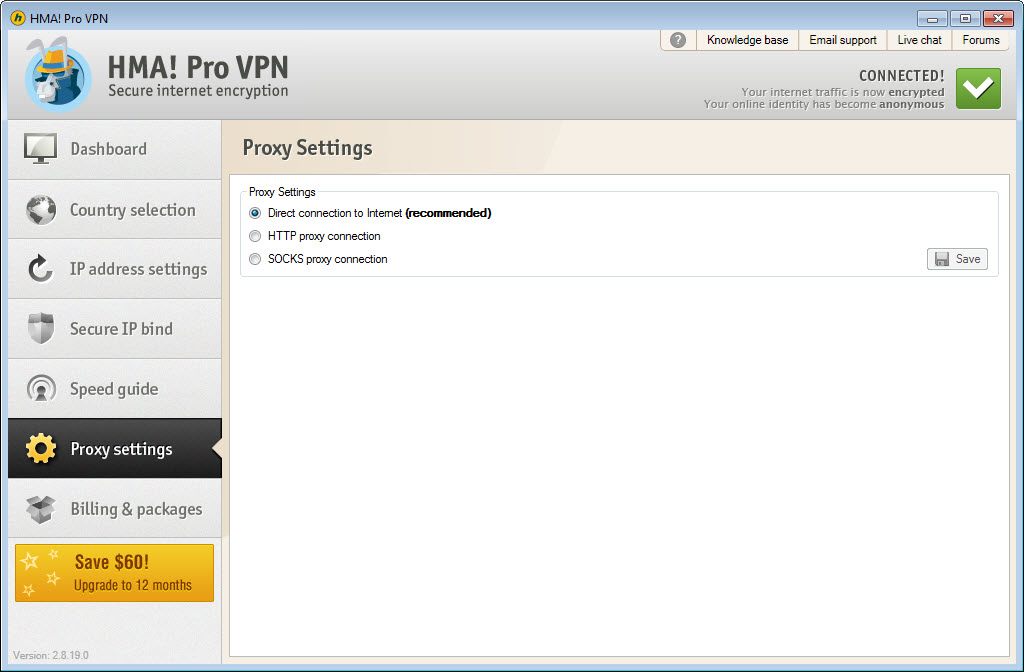The width and height of the screenshot is (1024, 672).
Task: Click the HMA! Pro VPN header title
Action: (198, 67)
